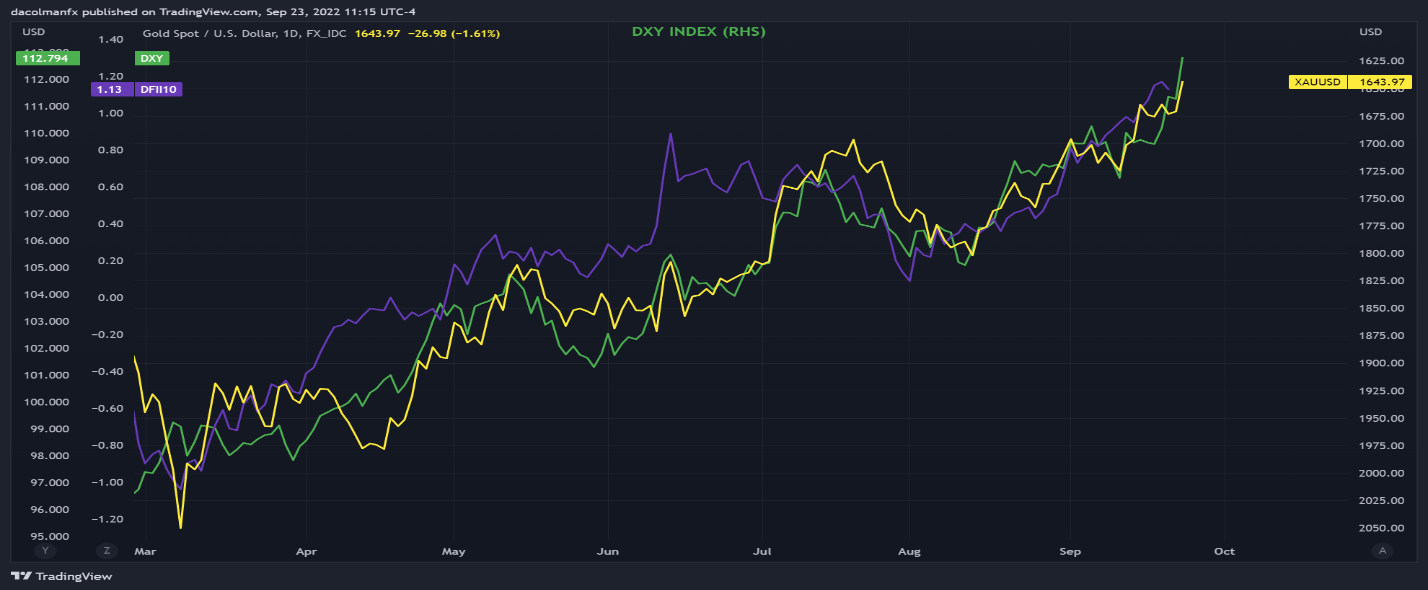1428x590 pixels.
Task: Click the purple 1.13 value tag
Action: click(x=110, y=89)
